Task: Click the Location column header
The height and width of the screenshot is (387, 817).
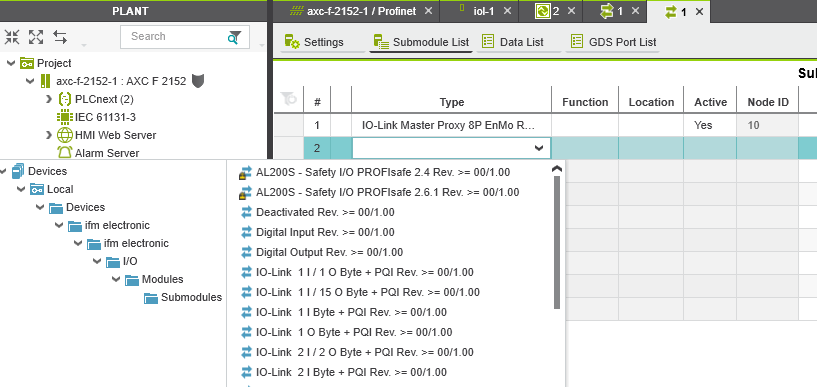Action: coord(651,102)
